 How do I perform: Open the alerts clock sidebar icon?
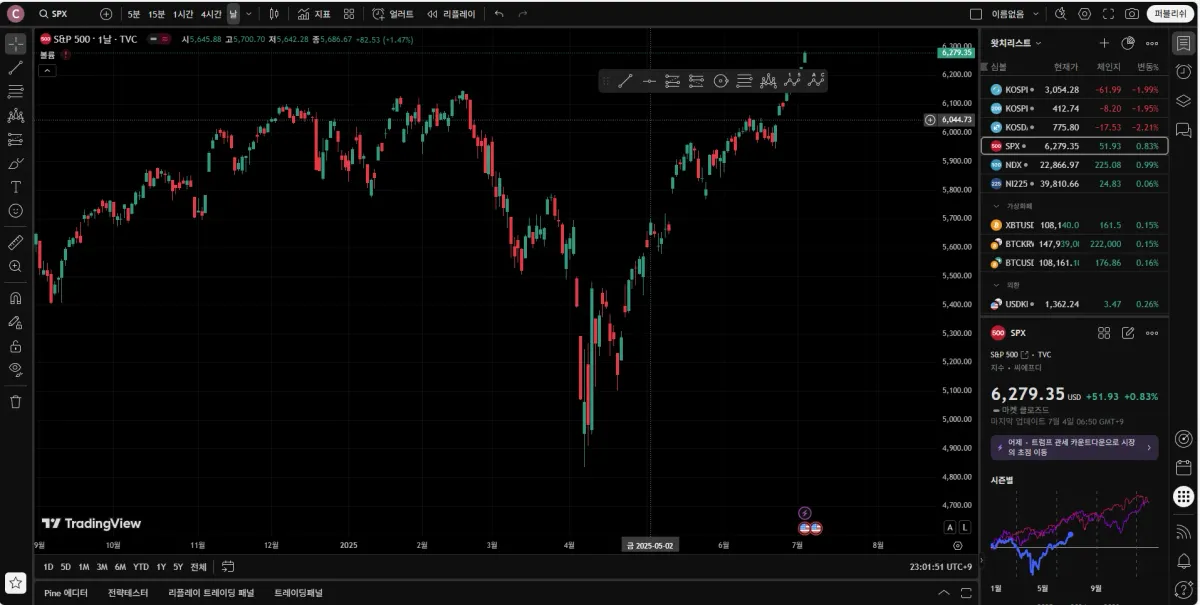click(1184, 72)
